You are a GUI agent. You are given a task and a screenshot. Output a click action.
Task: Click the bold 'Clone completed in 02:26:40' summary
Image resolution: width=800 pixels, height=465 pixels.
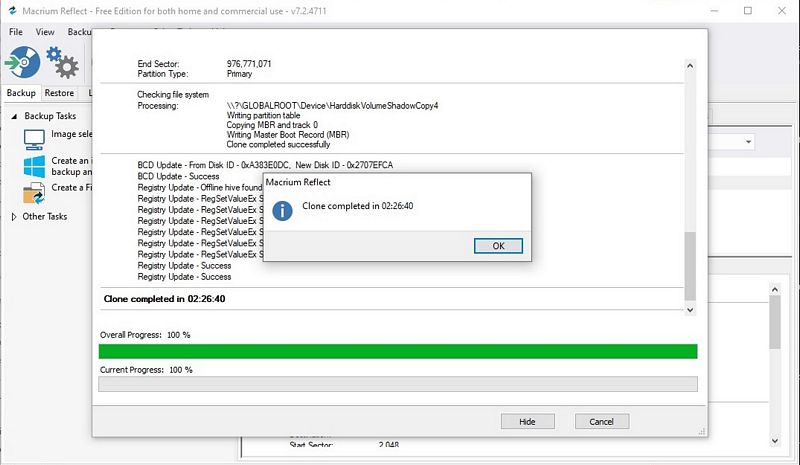click(164, 299)
